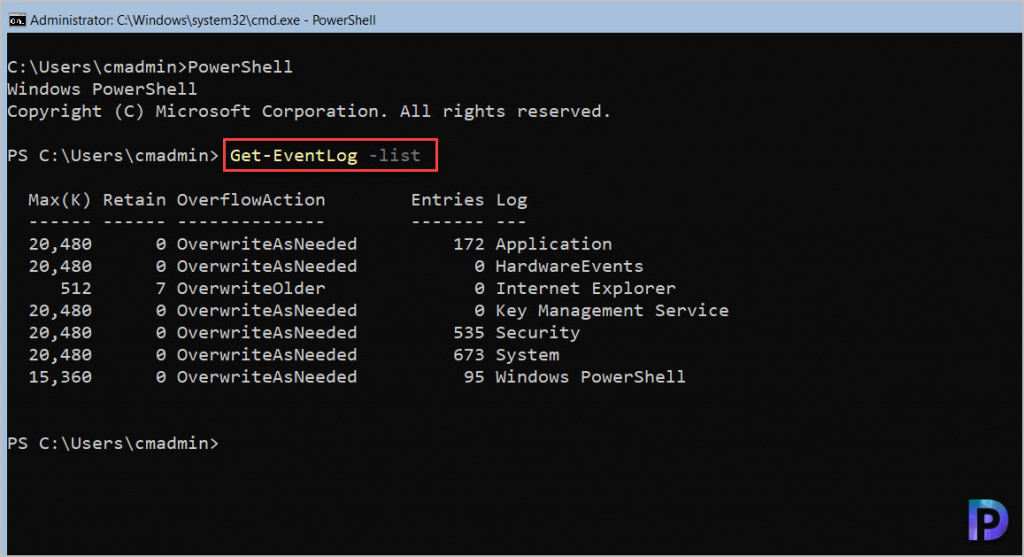Click the 'Windows PowerShell' log name in table

tap(590, 377)
